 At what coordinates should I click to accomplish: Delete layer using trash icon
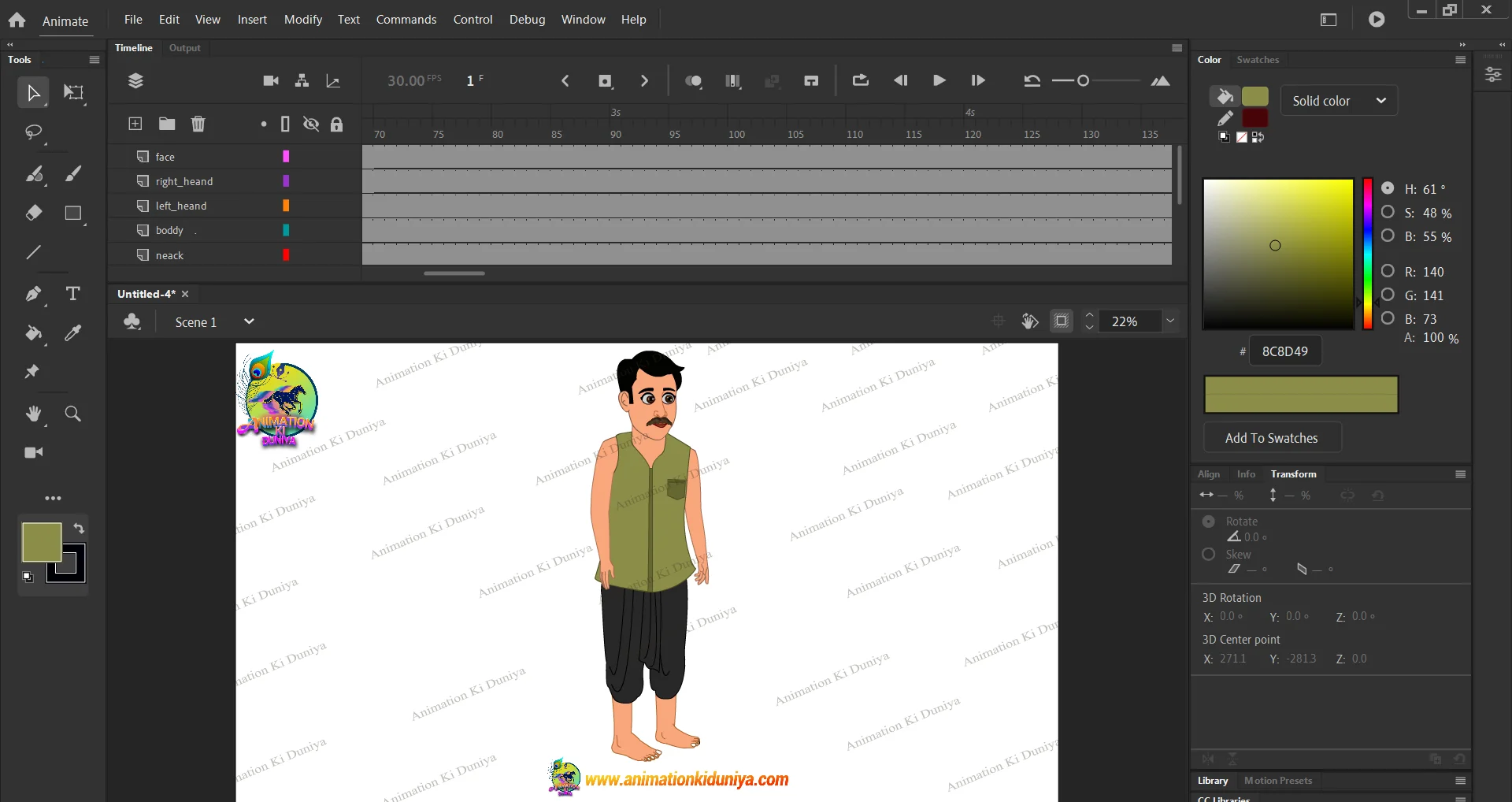point(198,124)
